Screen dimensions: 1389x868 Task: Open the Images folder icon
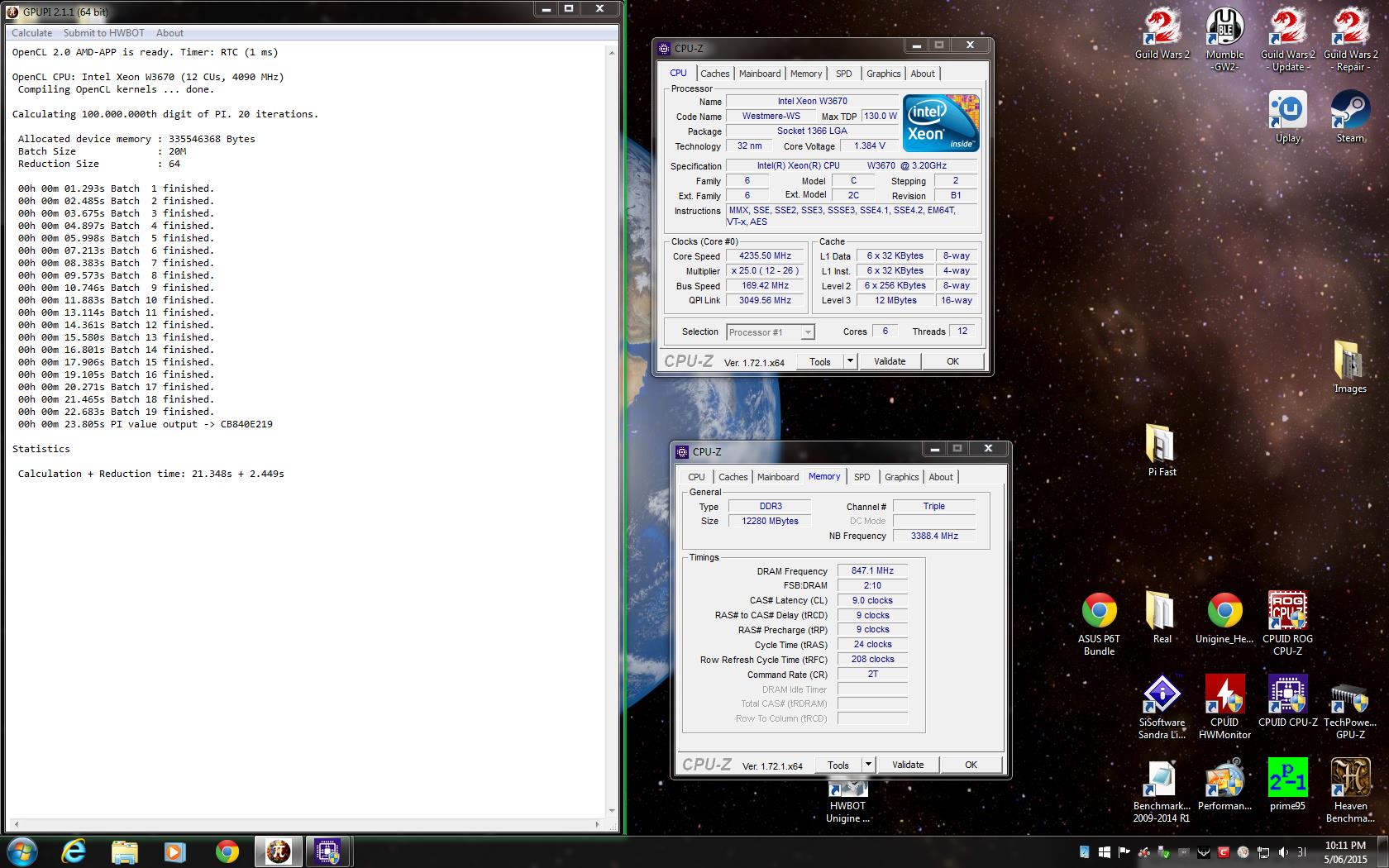(x=1350, y=366)
